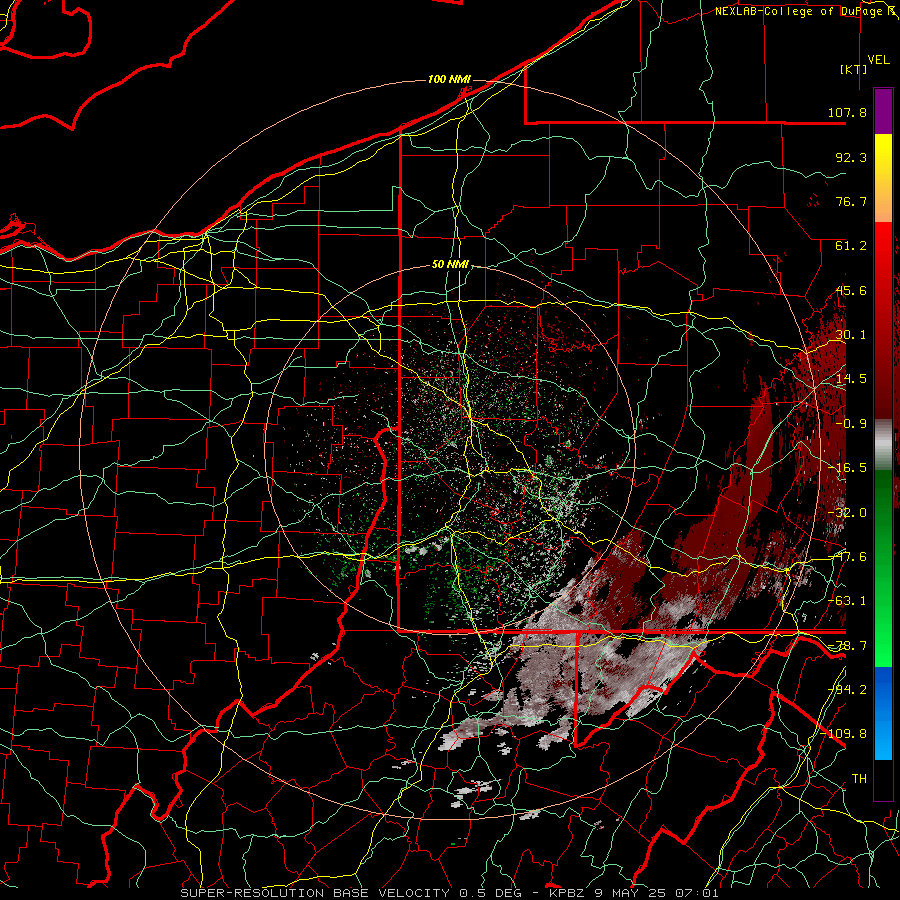This screenshot has width=900, height=900.
Task: Click the gray near-zero color bar segment
Action: tap(883, 445)
